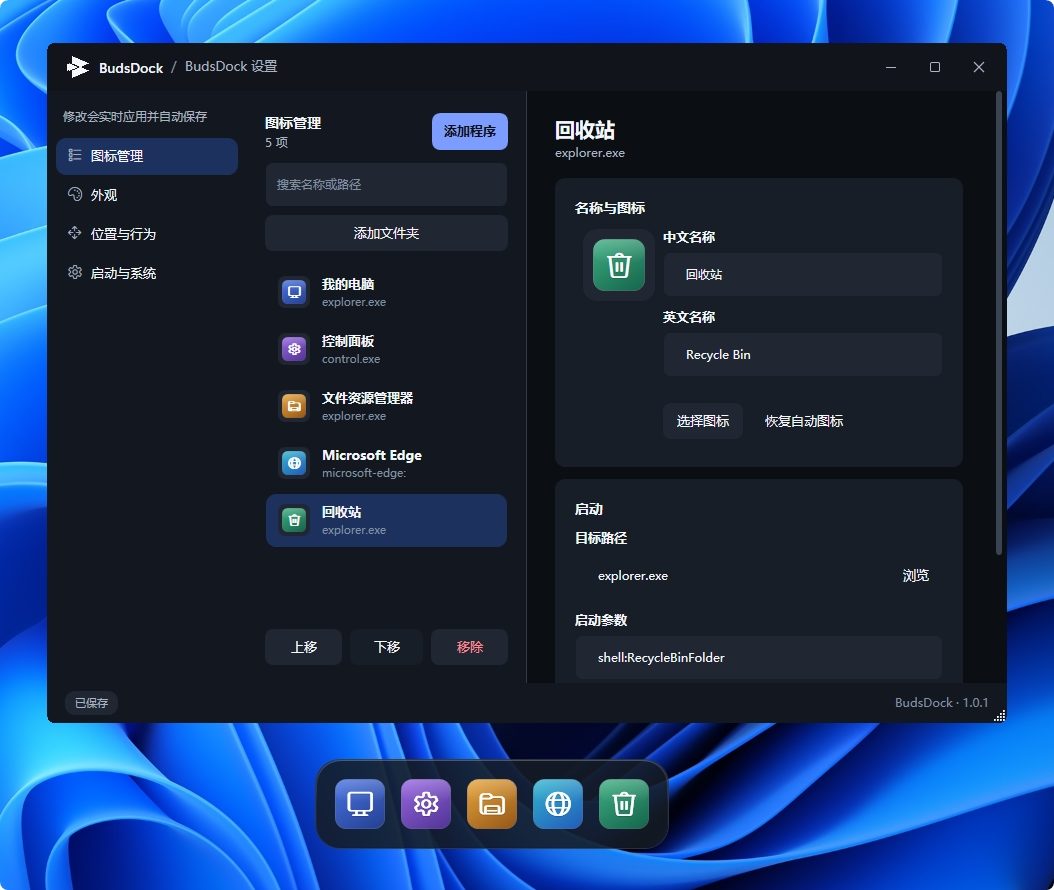Click the details panel vertical scrollbar

(999, 323)
